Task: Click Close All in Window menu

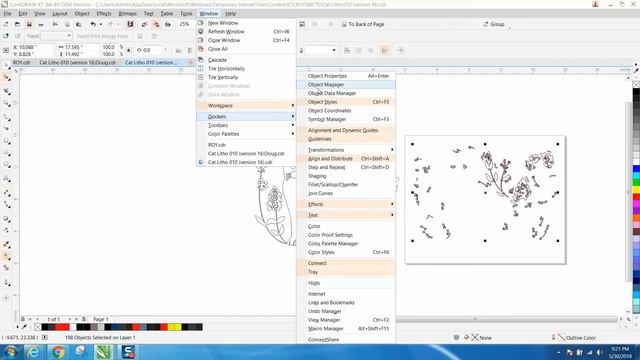Action: pos(246,49)
